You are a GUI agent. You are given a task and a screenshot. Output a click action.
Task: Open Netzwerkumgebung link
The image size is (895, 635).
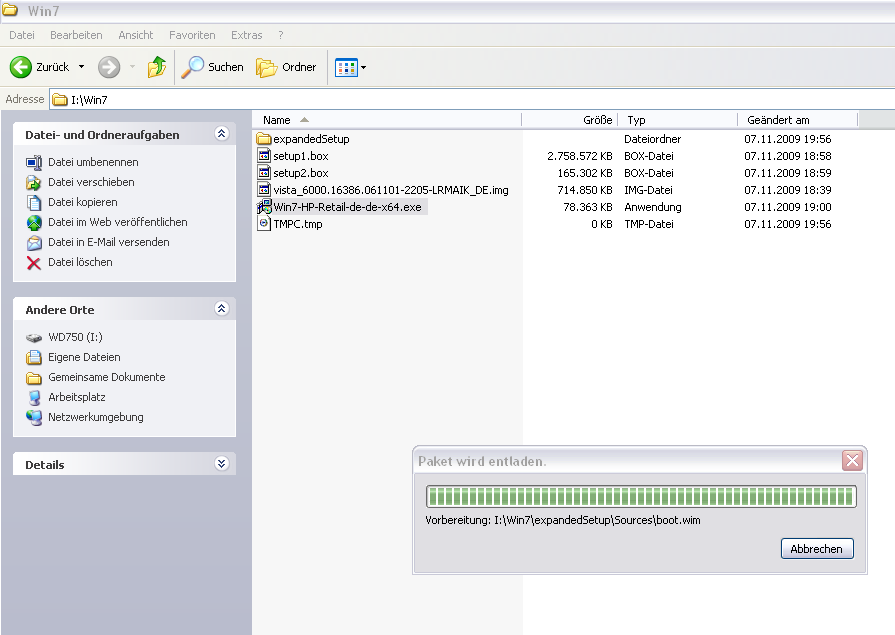pos(96,417)
